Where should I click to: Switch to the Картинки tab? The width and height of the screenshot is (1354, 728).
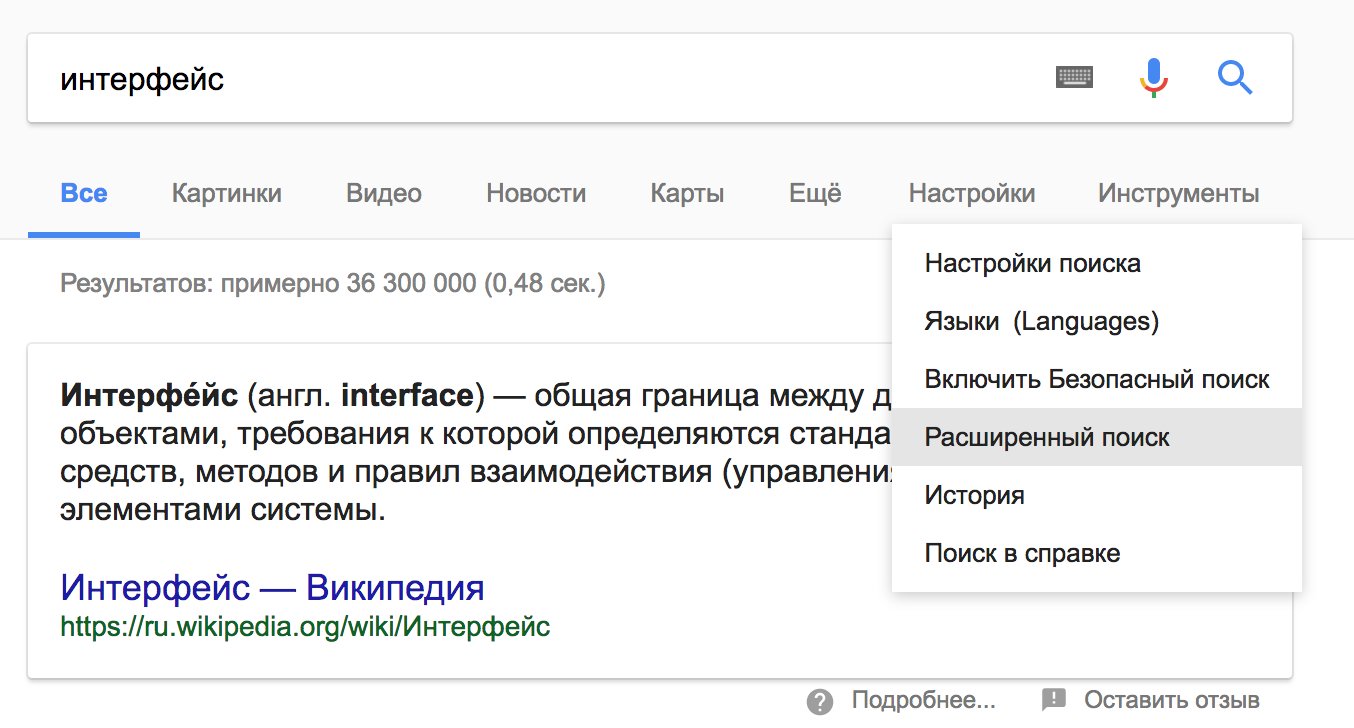click(x=226, y=193)
